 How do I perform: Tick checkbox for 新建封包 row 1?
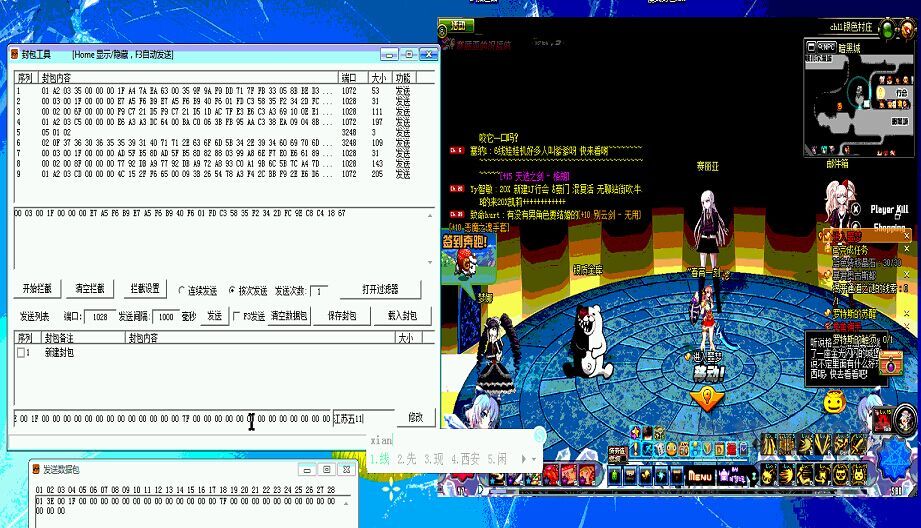[x=22, y=352]
